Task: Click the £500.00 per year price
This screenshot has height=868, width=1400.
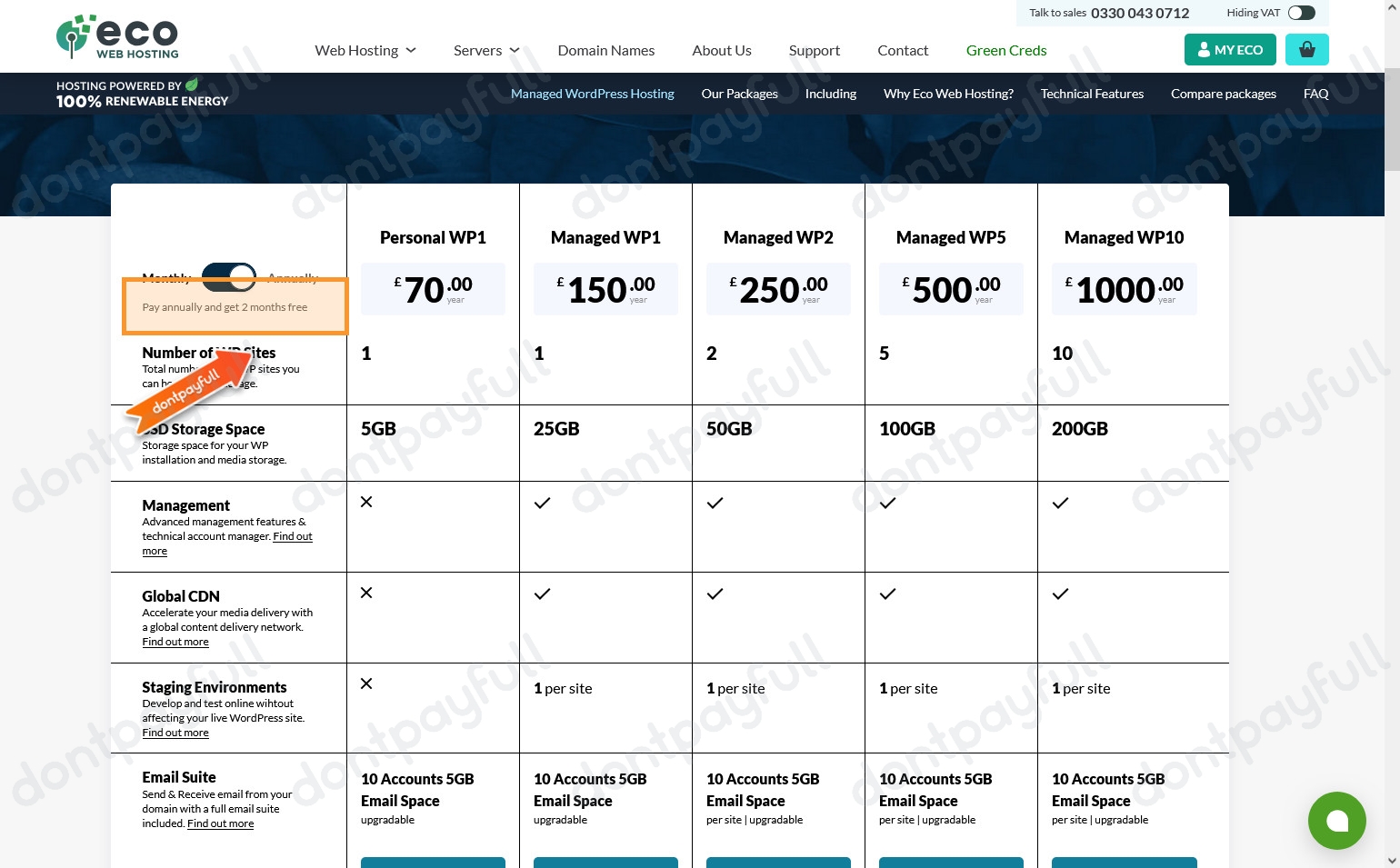Action: point(951,289)
